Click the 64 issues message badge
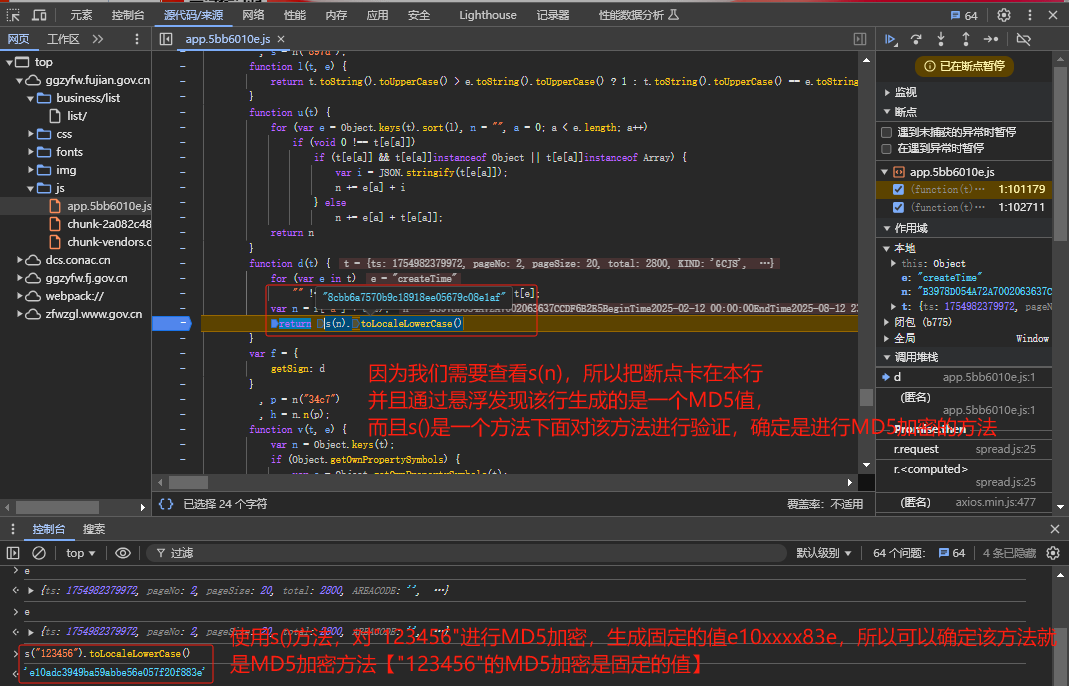This screenshot has width=1069, height=686. click(964, 15)
